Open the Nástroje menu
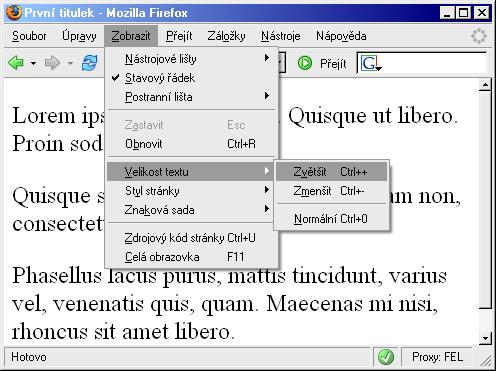 (281, 36)
